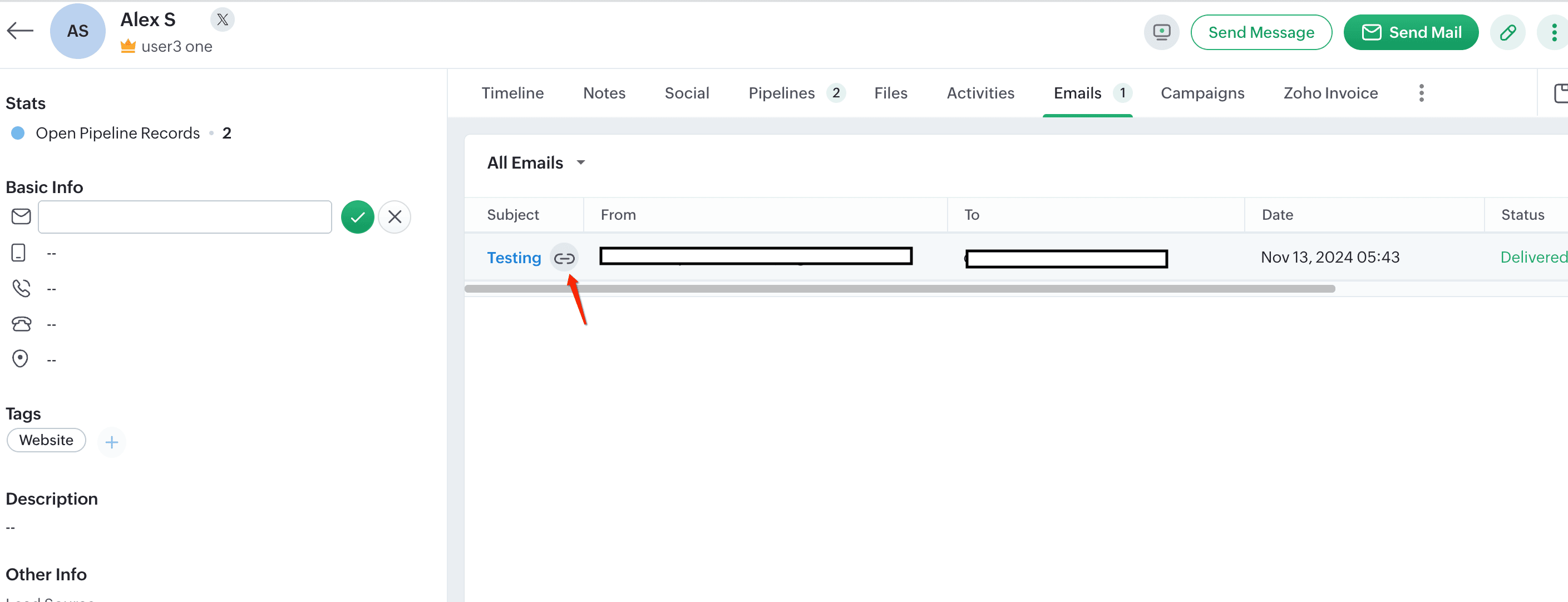This screenshot has height=602, width=1568.
Task: Open the Testing email subject link
Action: 514,258
